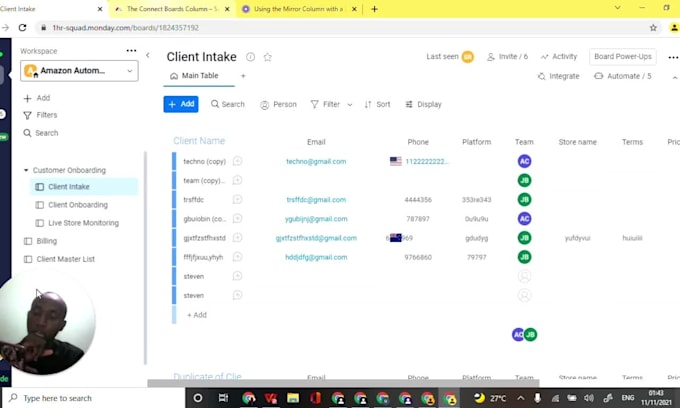
Task: Collapse the left sidebar with arrow
Action: pyautogui.click(x=148, y=55)
